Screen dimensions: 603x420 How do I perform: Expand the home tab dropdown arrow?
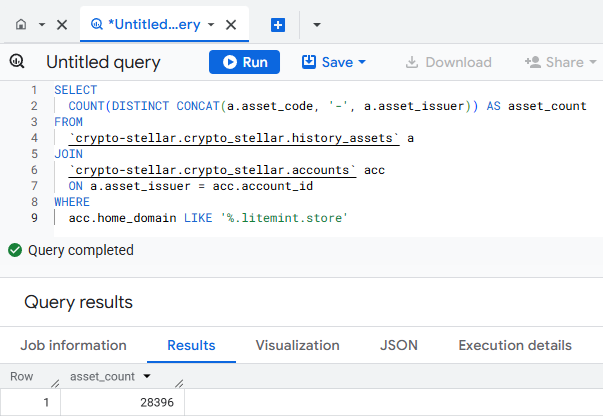click(42, 25)
